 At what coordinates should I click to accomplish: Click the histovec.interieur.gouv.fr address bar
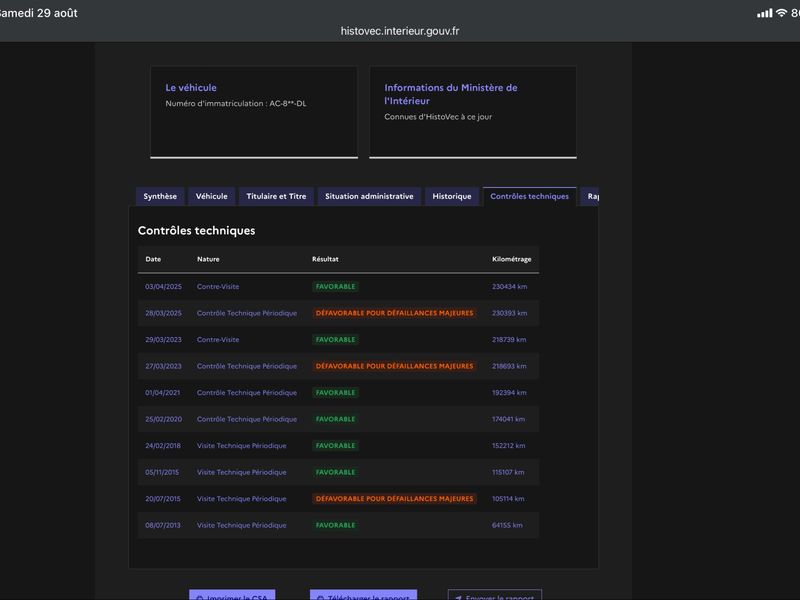[x=399, y=31]
